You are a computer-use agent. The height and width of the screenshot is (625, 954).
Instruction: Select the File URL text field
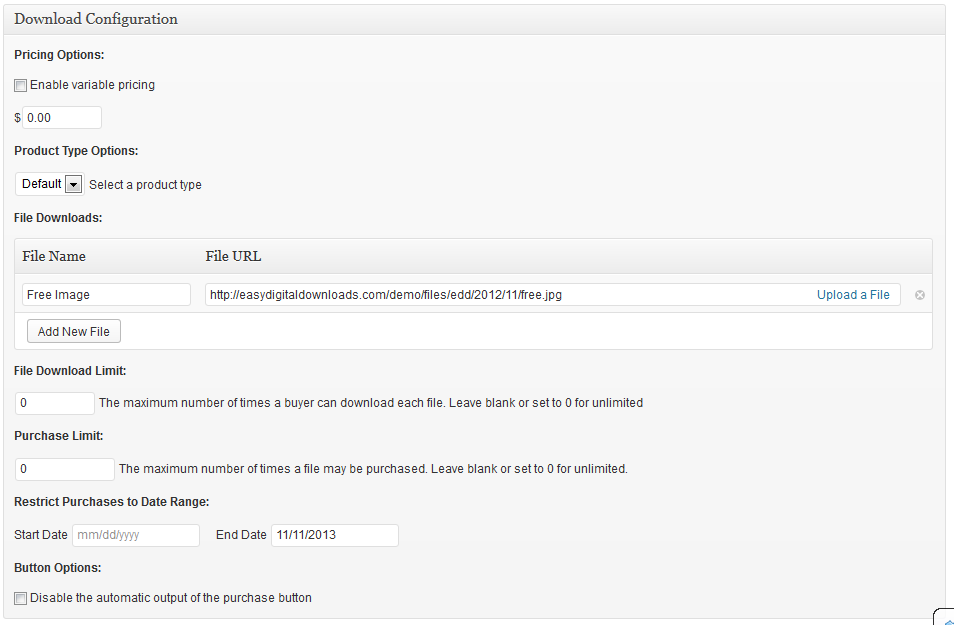505,295
